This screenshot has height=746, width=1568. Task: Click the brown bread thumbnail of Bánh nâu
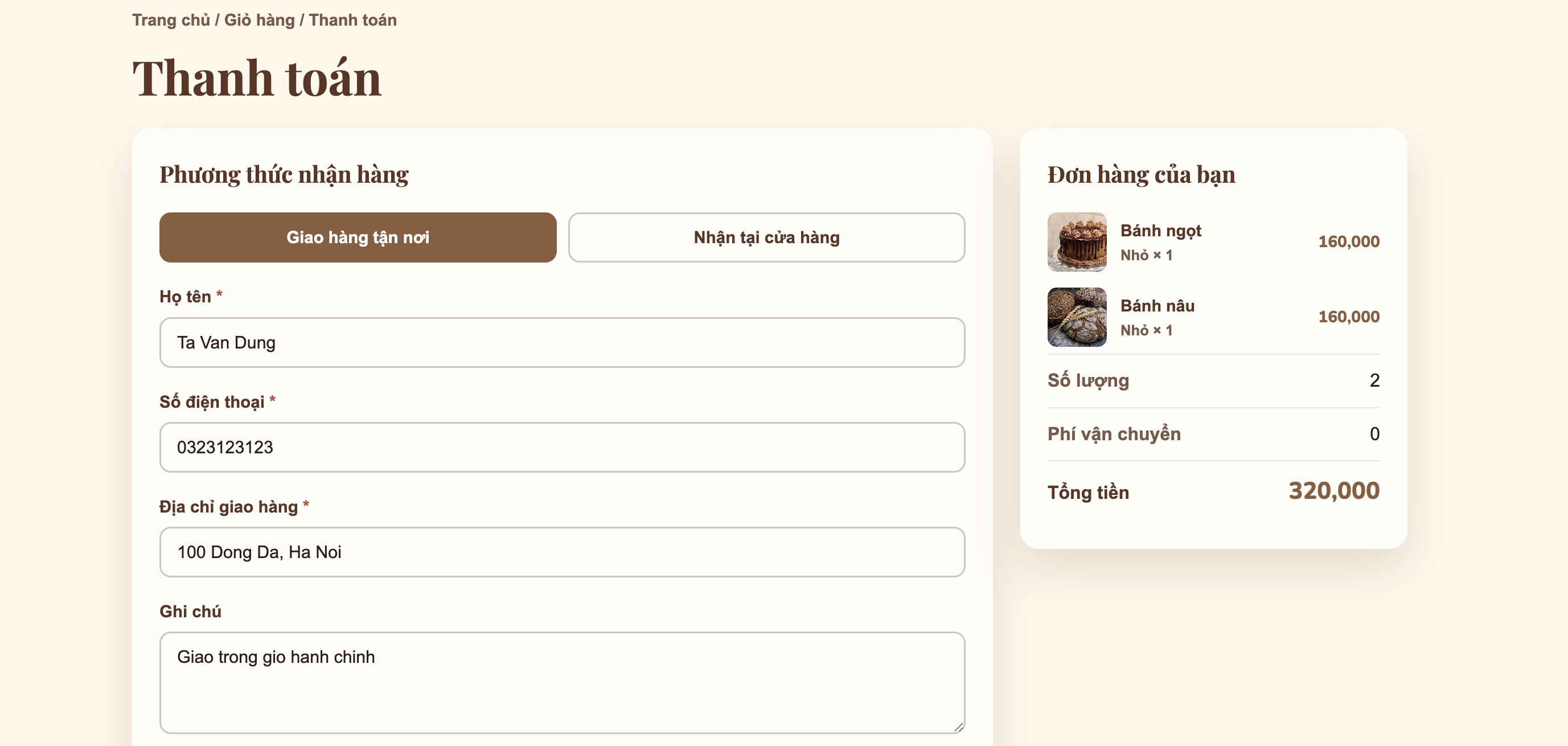(1077, 317)
